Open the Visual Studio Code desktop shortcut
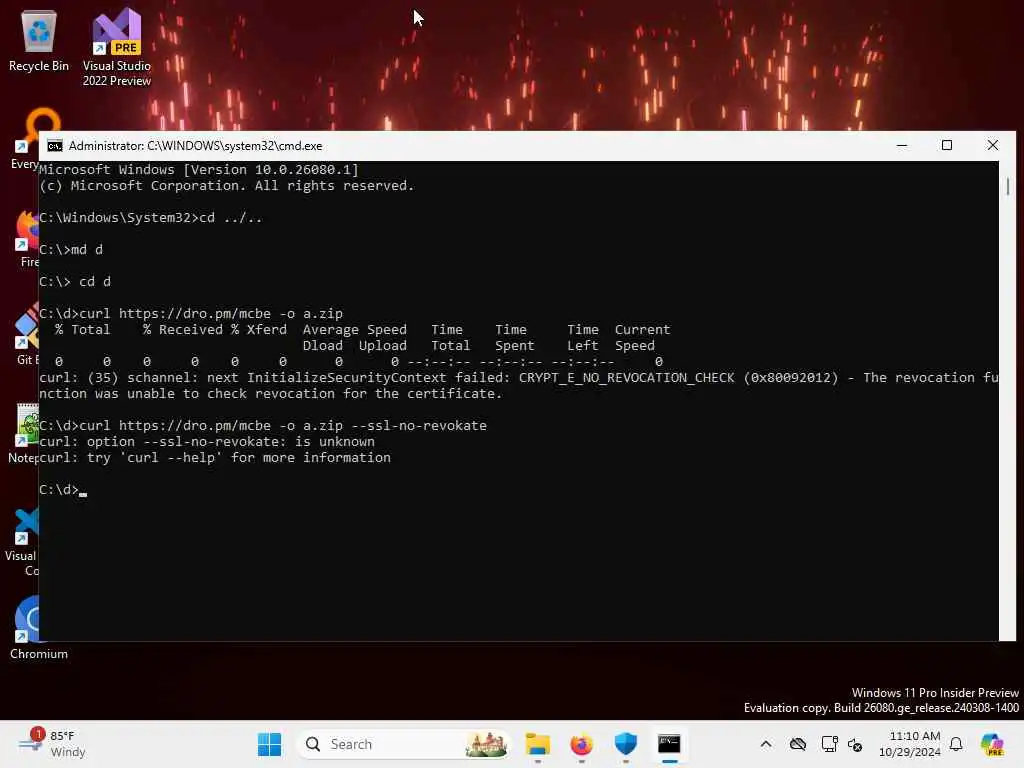Screen dimensions: 1024x768 pyautogui.click(x=24, y=541)
